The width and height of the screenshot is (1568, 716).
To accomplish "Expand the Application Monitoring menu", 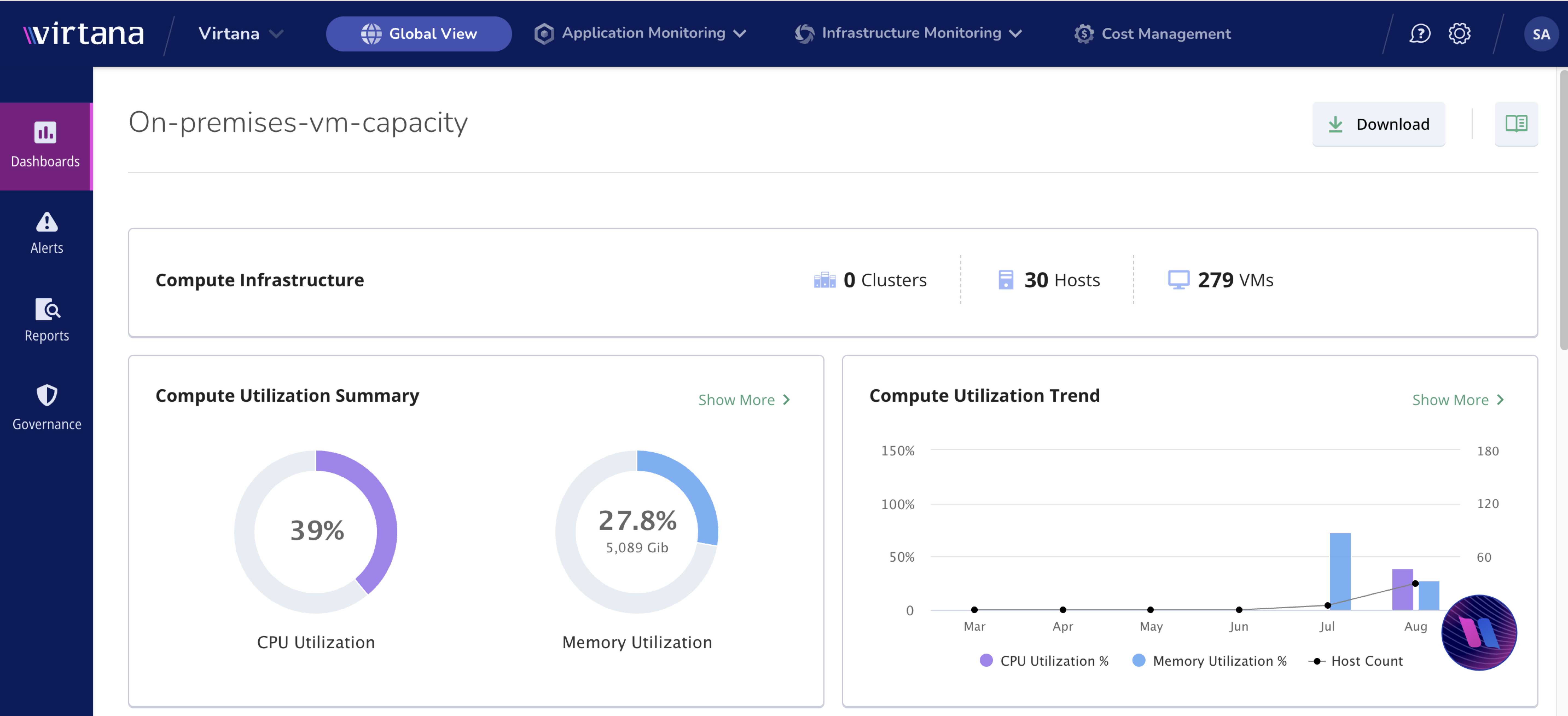I will (x=640, y=33).
